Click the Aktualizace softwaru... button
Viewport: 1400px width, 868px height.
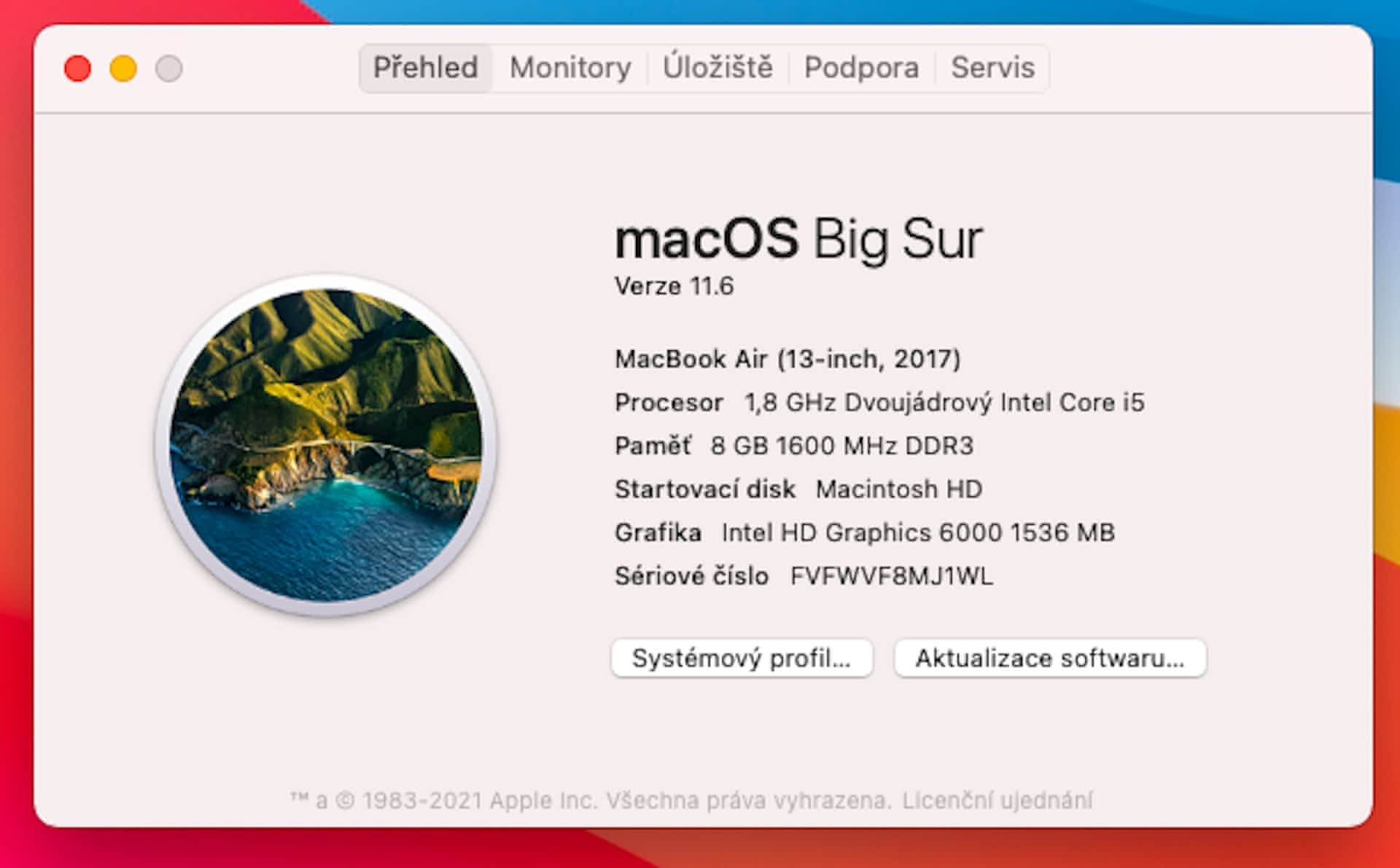(x=1050, y=658)
